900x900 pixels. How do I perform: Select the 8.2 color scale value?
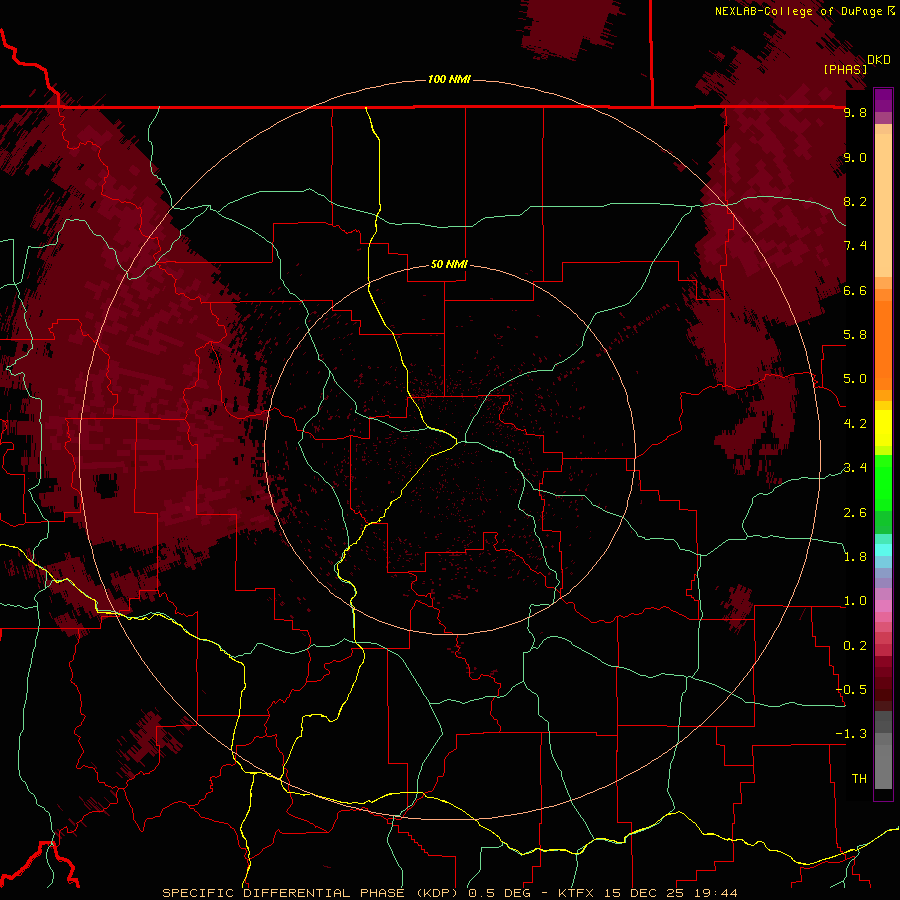855,201
